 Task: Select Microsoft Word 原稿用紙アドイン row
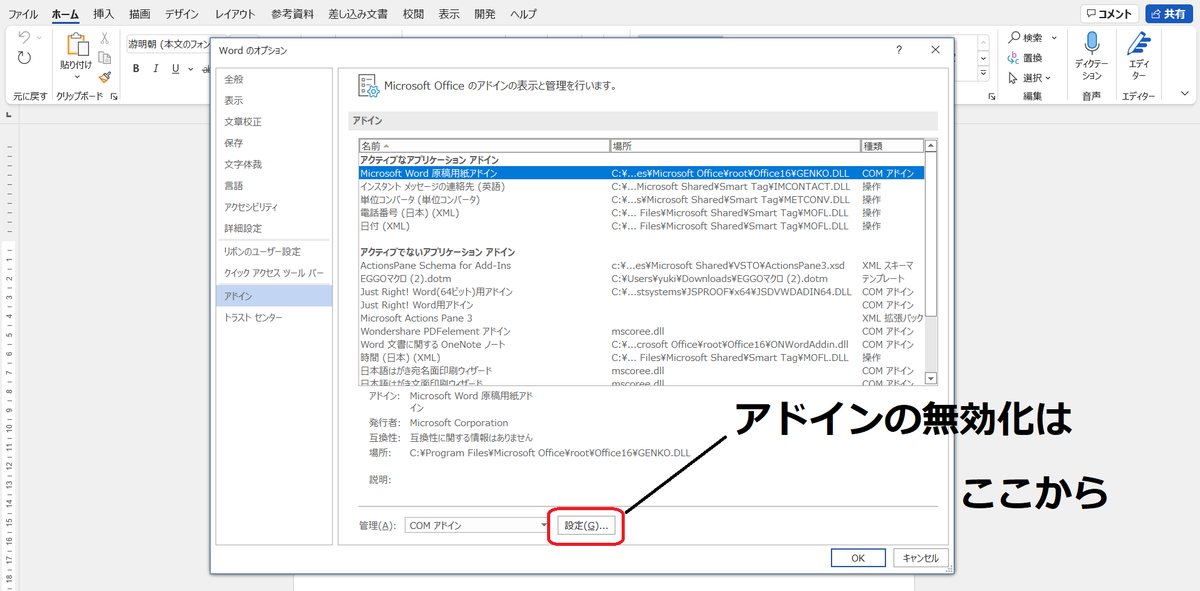pyautogui.click(x=641, y=173)
